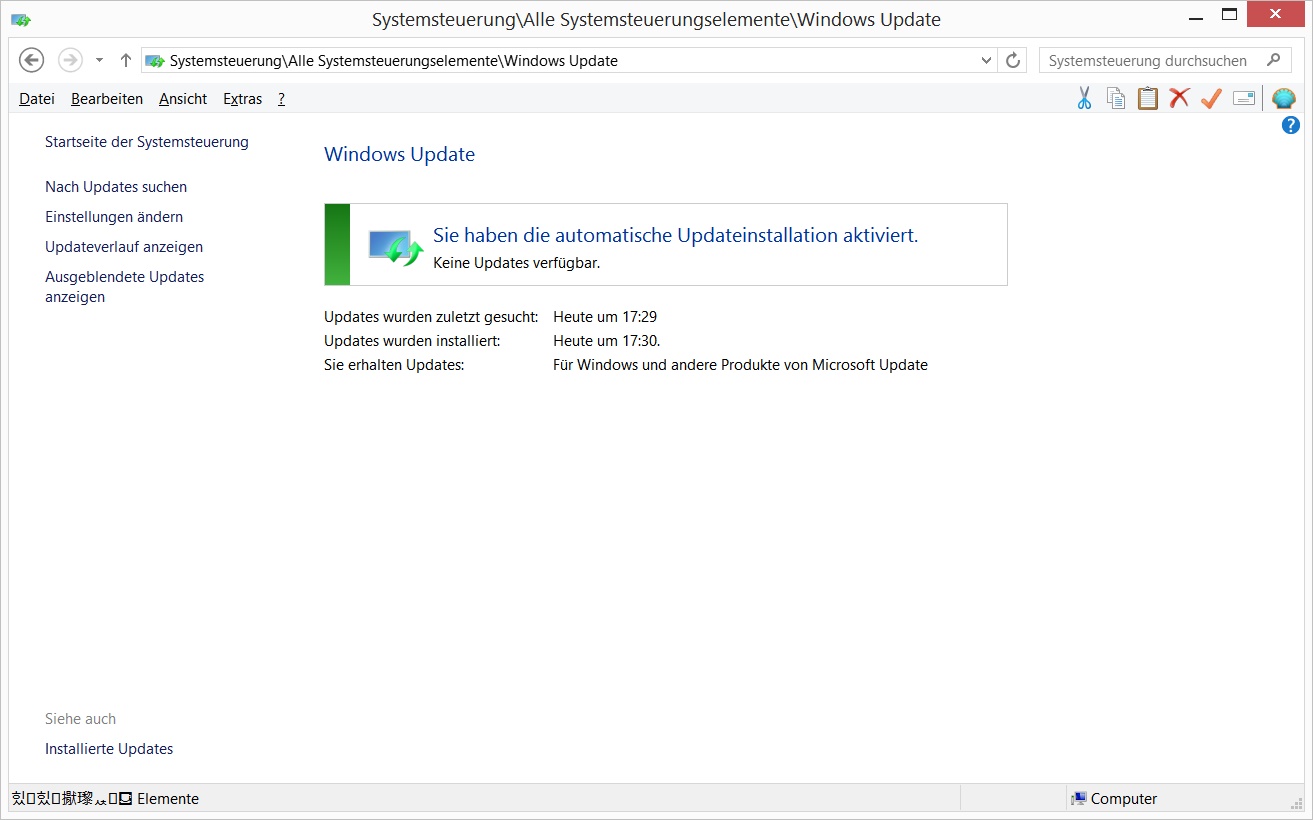Expand the recent locations history arrow

click(99, 60)
